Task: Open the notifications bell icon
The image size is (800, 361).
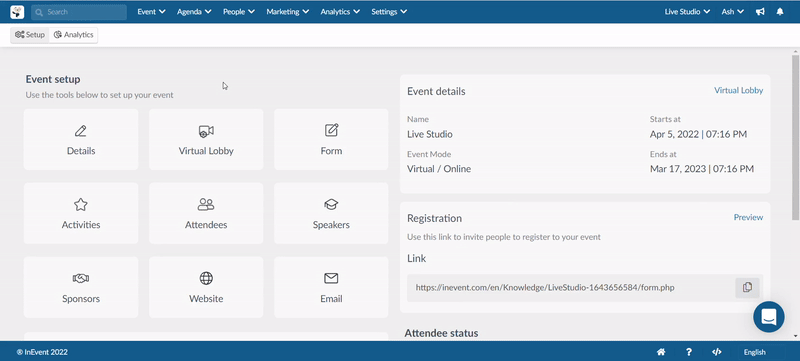Action: pyautogui.click(x=780, y=12)
